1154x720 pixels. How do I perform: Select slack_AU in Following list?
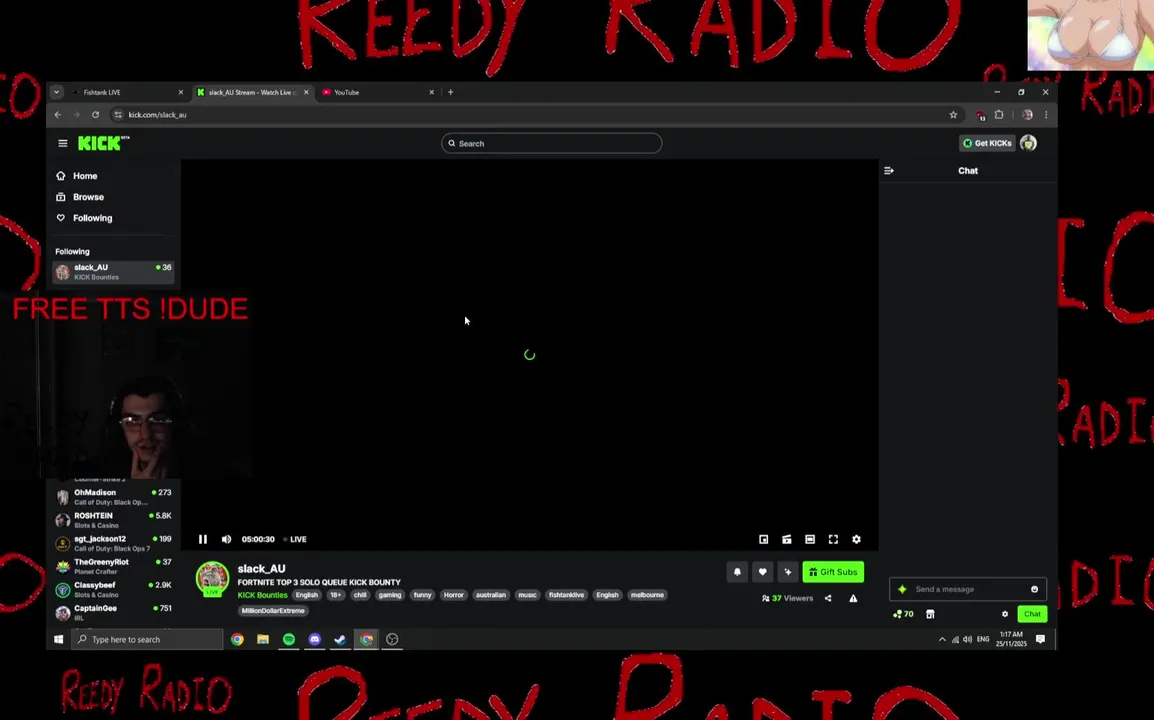113,272
